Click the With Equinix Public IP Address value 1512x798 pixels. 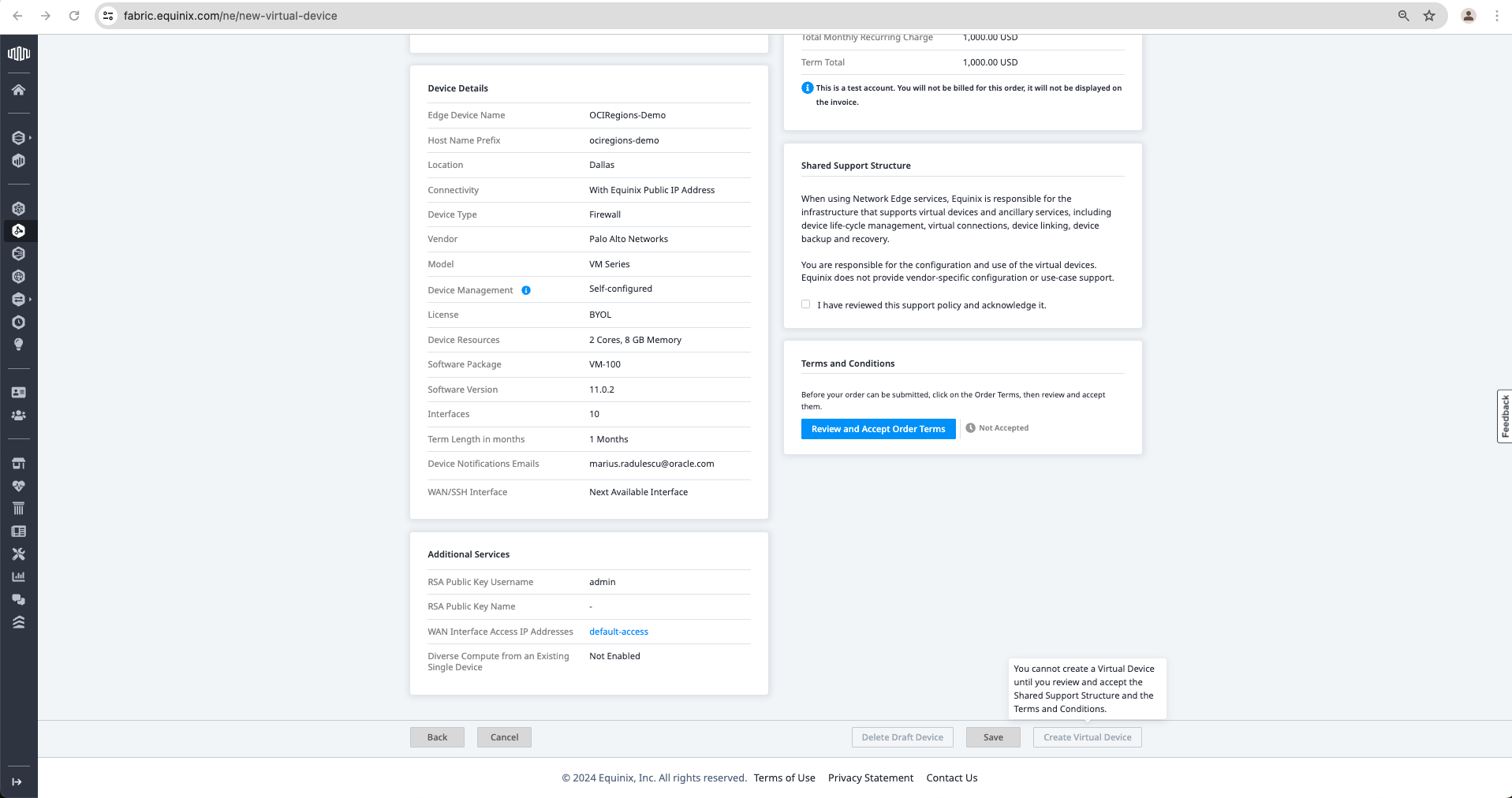tap(651, 190)
